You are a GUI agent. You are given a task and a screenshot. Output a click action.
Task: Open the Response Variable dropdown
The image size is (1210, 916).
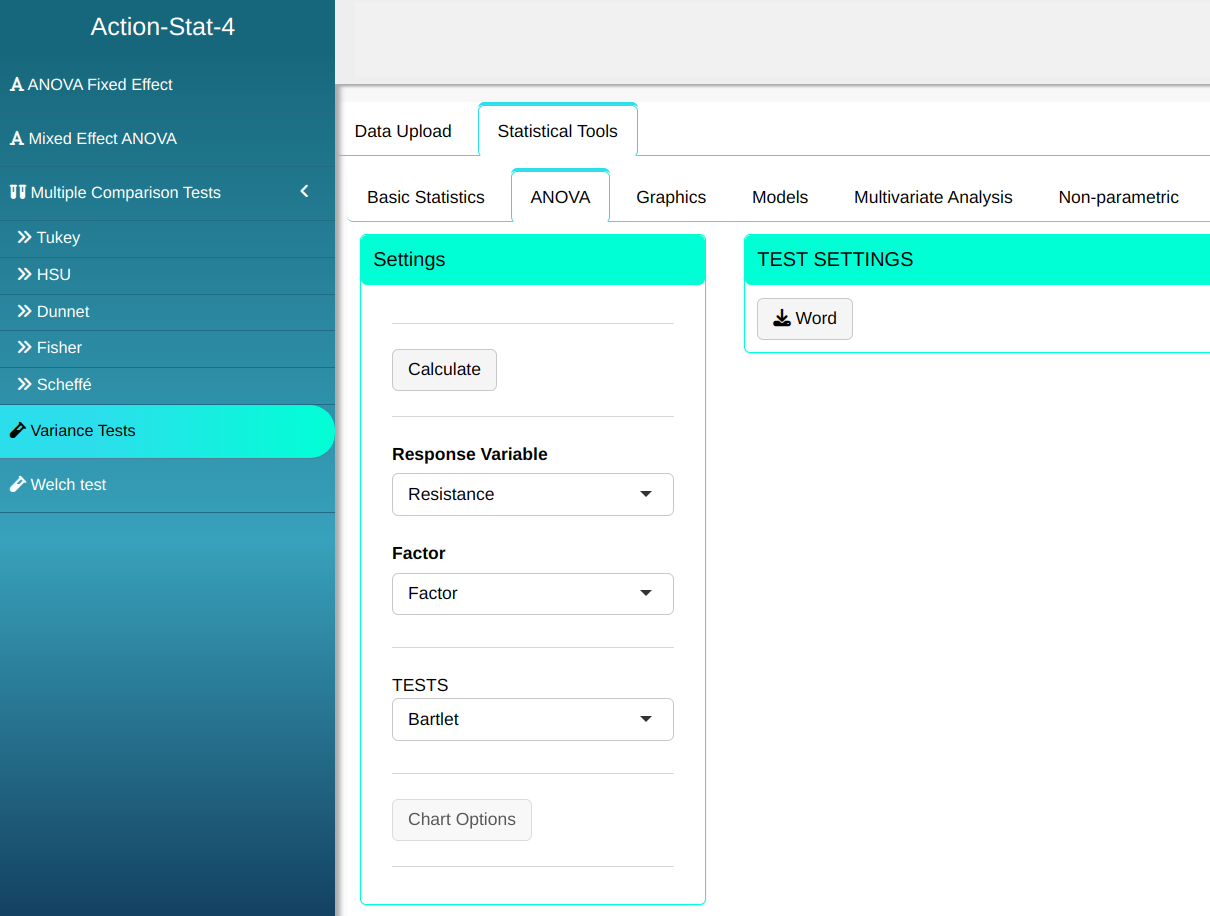532,494
